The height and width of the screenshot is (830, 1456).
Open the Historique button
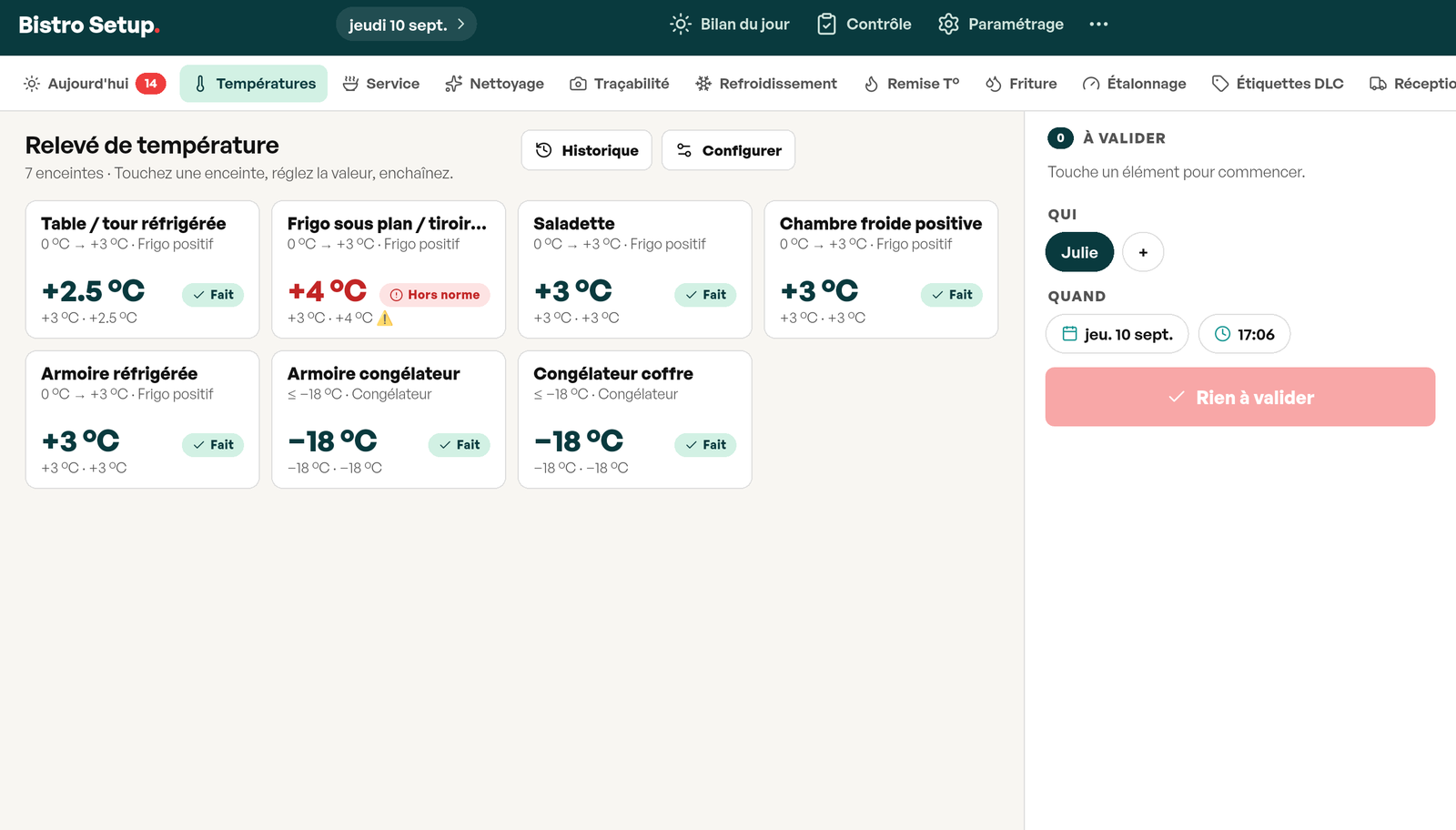587,150
